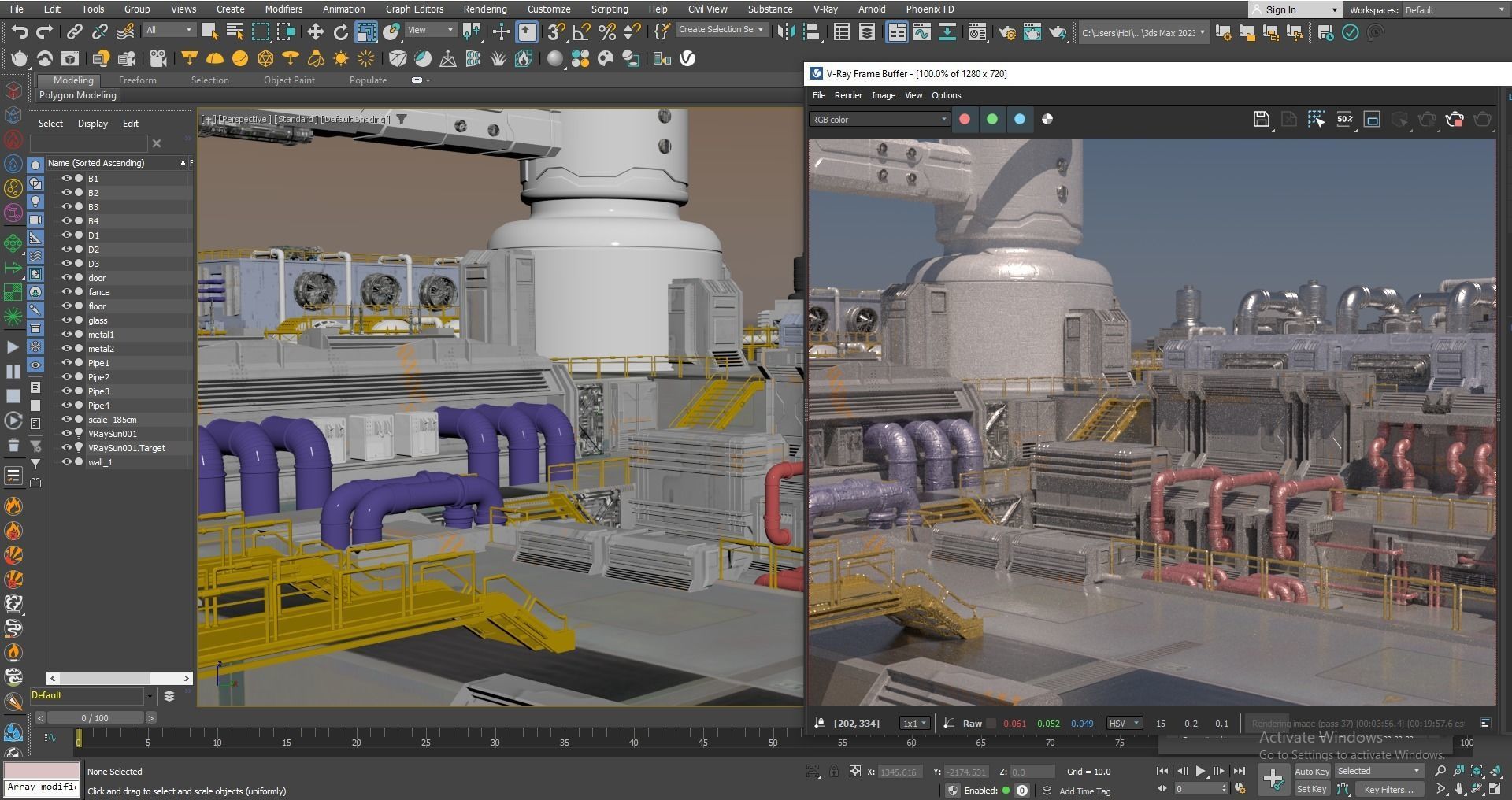The image size is (1512, 800).
Task: Hide the glass object with eye icon
Action: click(67, 320)
